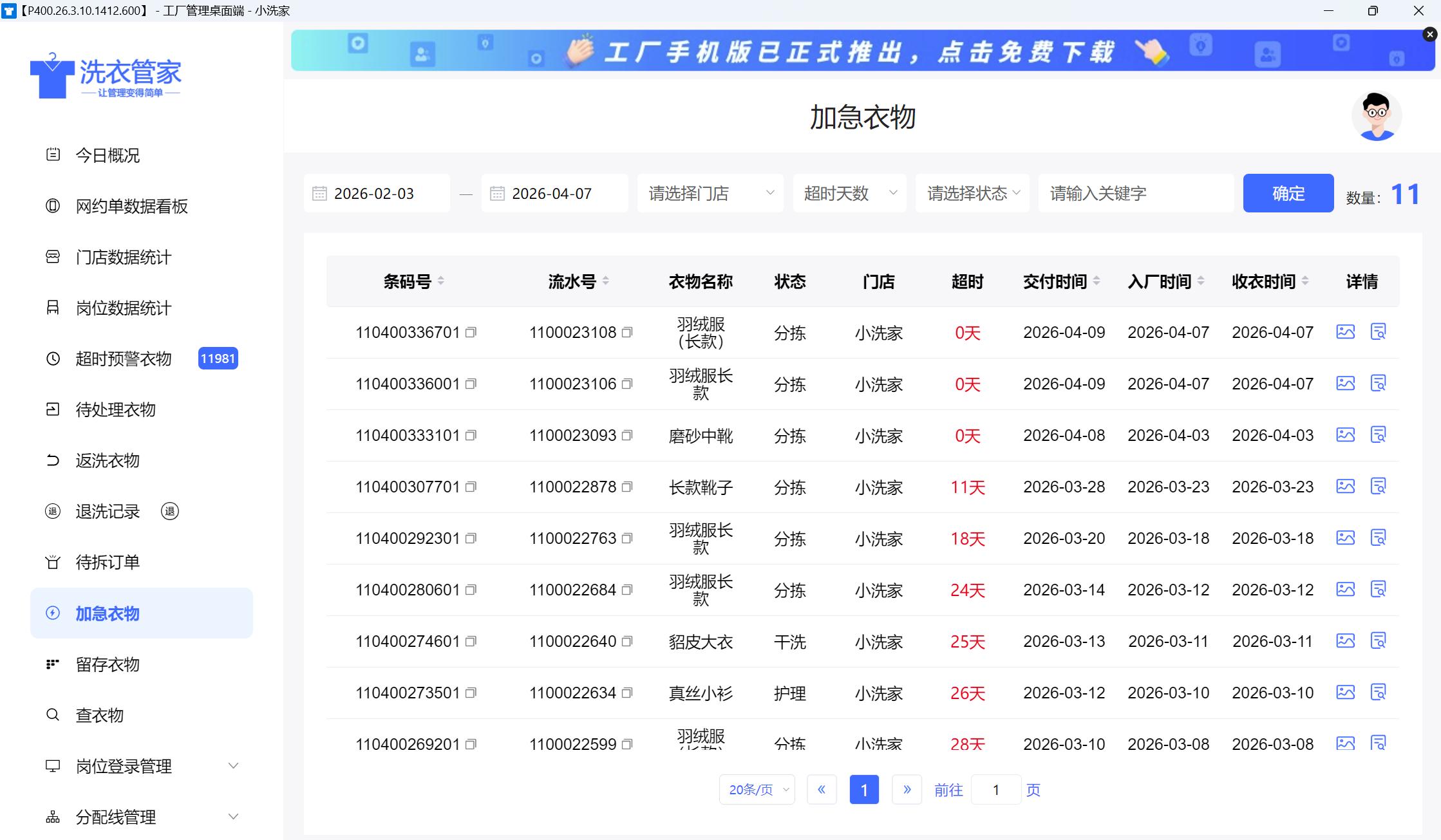Viewport: 1441px width, 840px height.
Task: Open 查衣物 via the magnifier icon
Action: point(52,715)
